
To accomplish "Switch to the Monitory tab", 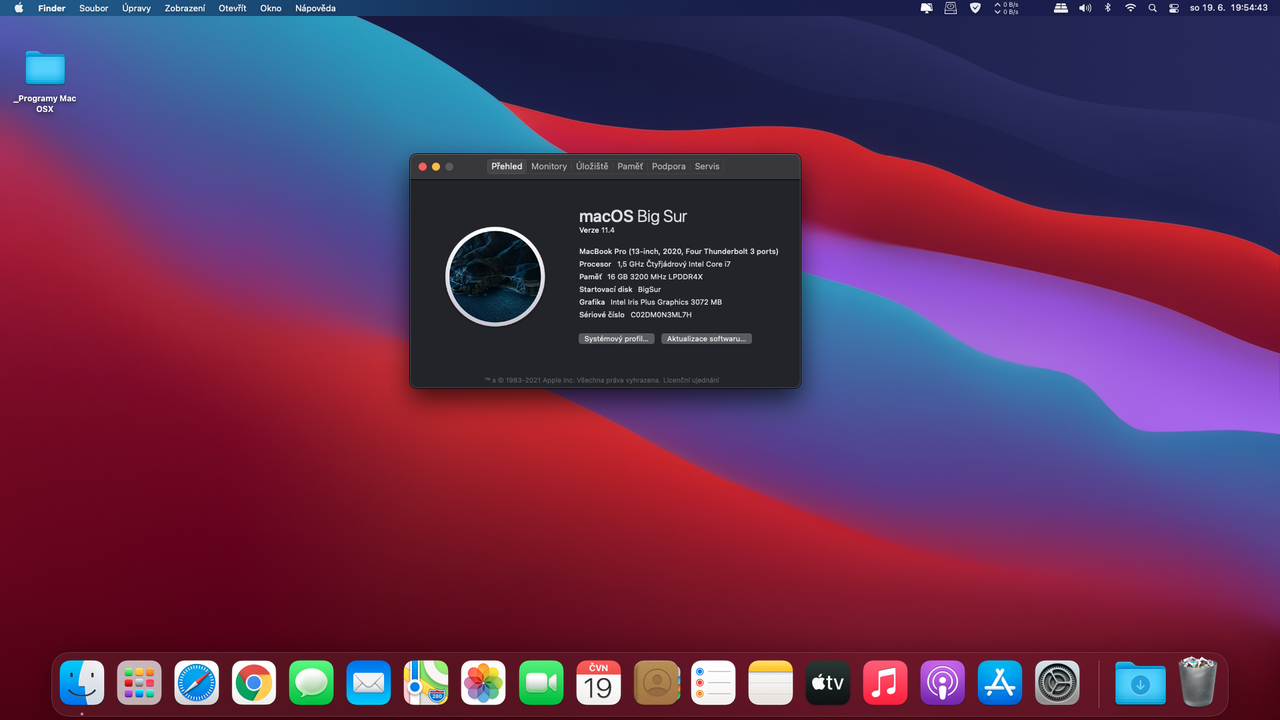I will pyautogui.click(x=549, y=166).
